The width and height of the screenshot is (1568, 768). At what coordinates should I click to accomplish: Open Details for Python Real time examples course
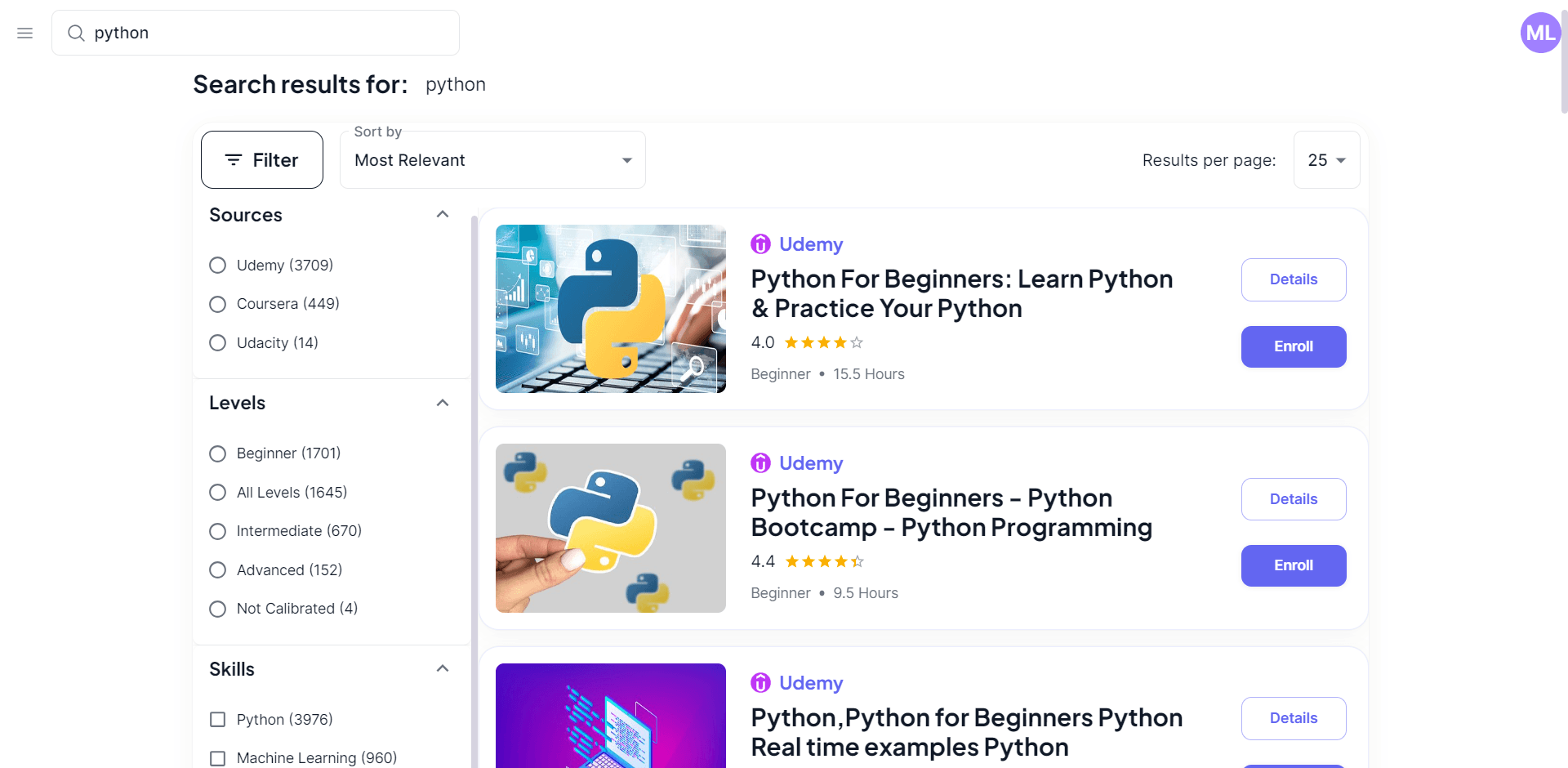pos(1294,718)
